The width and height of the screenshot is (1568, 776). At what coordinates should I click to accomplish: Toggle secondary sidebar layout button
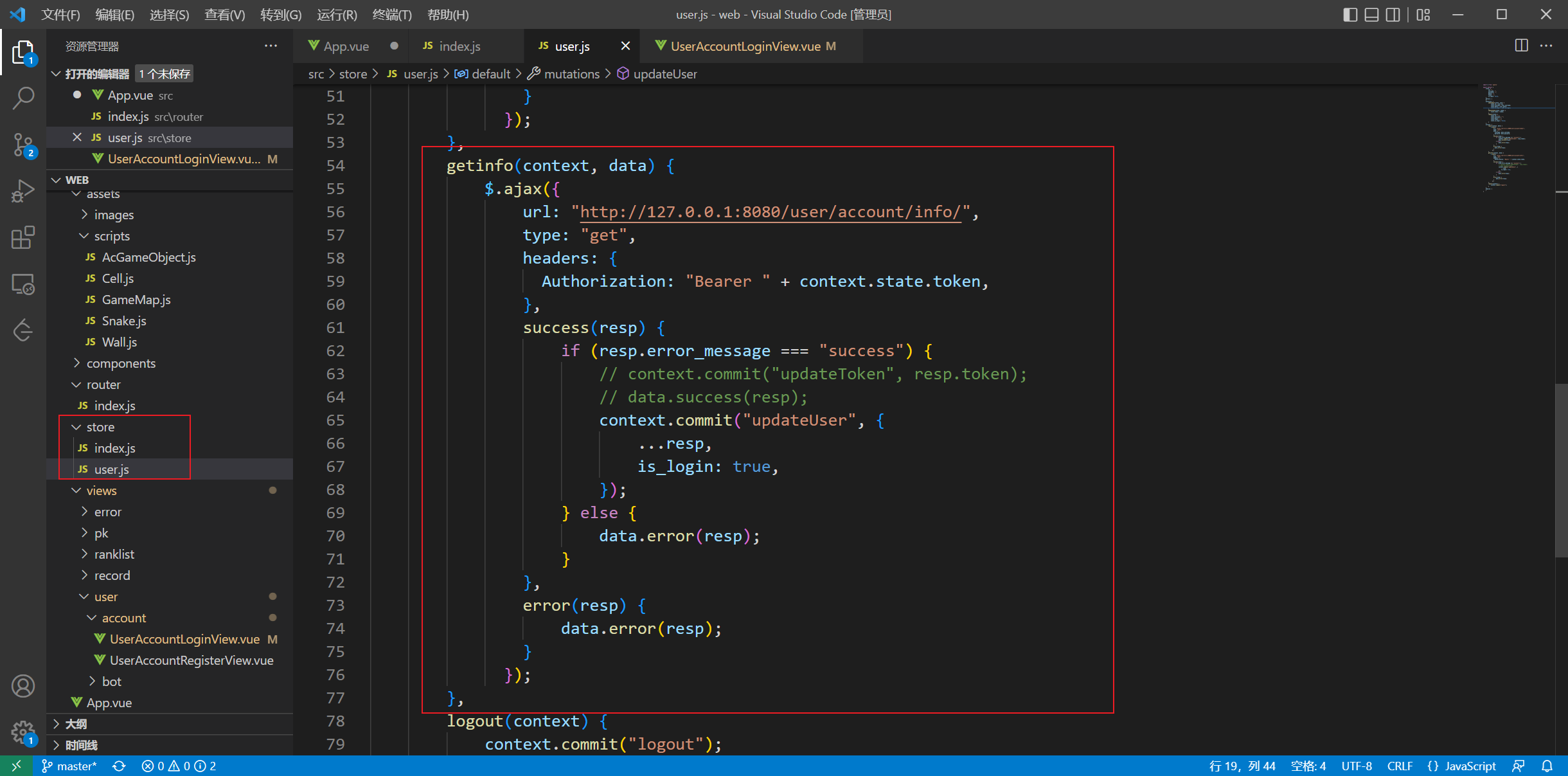(1393, 14)
